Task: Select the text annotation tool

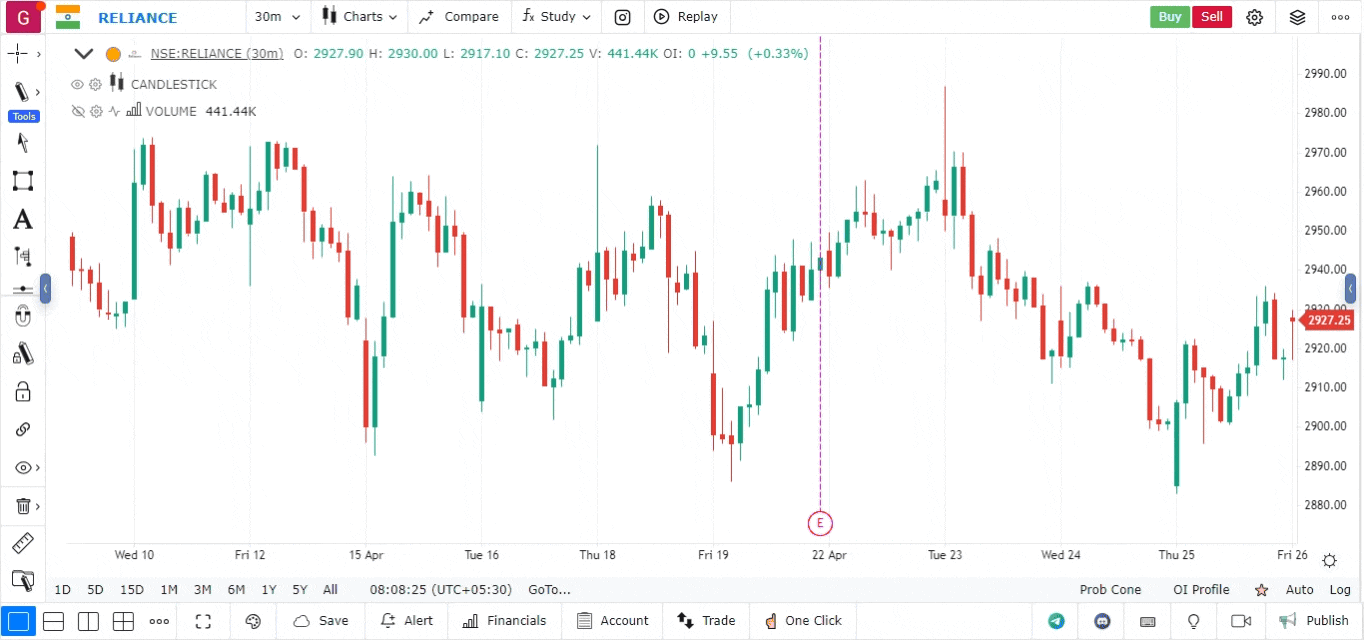Action: 22,219
